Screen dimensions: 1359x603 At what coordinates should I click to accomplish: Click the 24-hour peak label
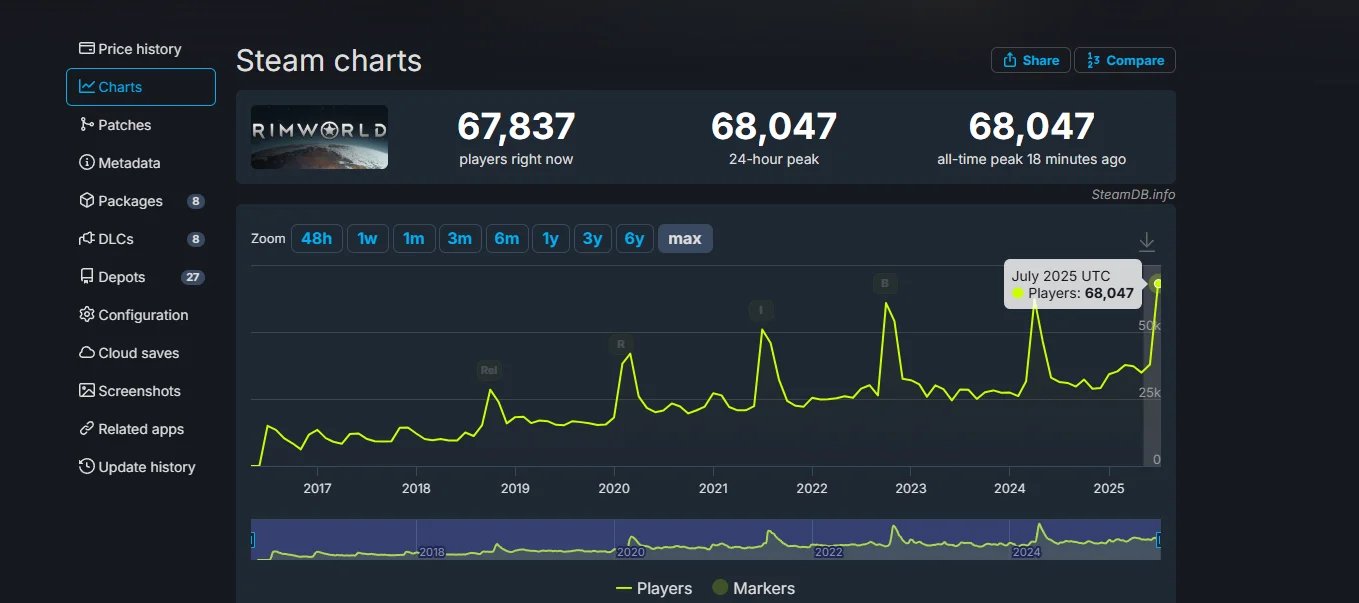pyautogui.click(x=774, y=159)
